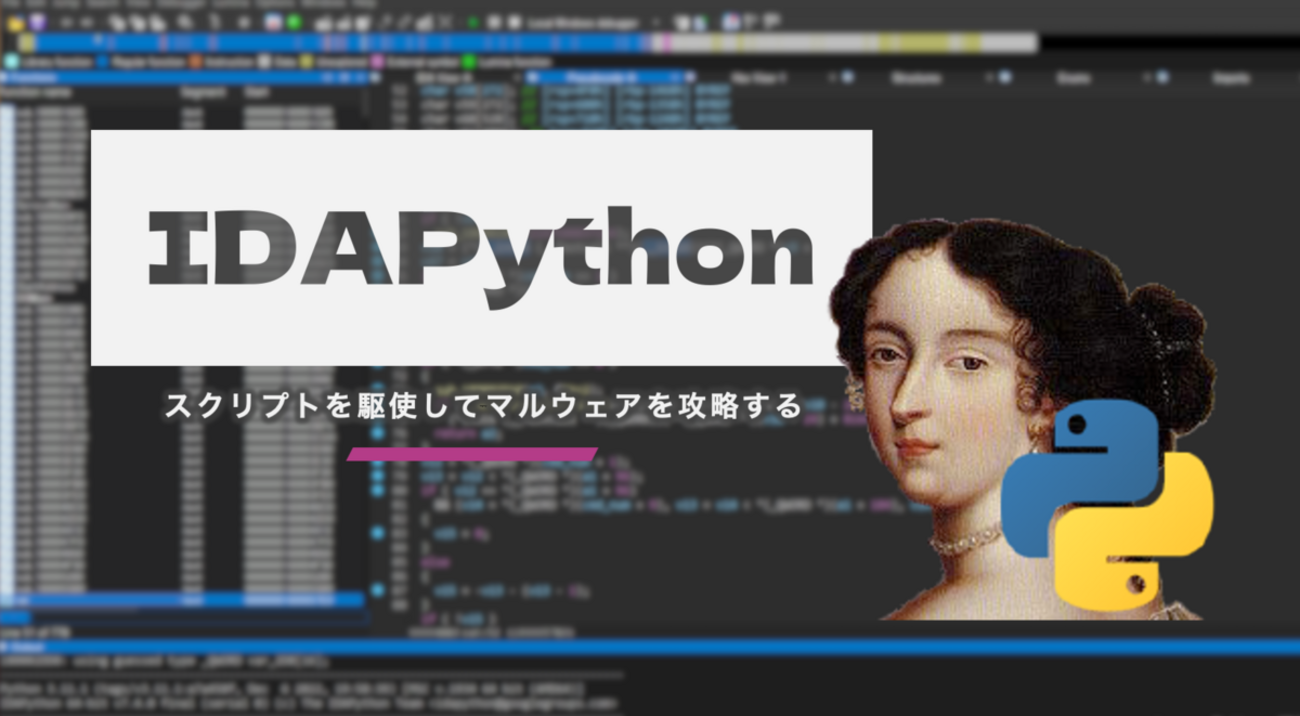This screenshot has height=716, width=1300.
Task: Click the Functions panel title bar
Action: click(x=184, y=77)
